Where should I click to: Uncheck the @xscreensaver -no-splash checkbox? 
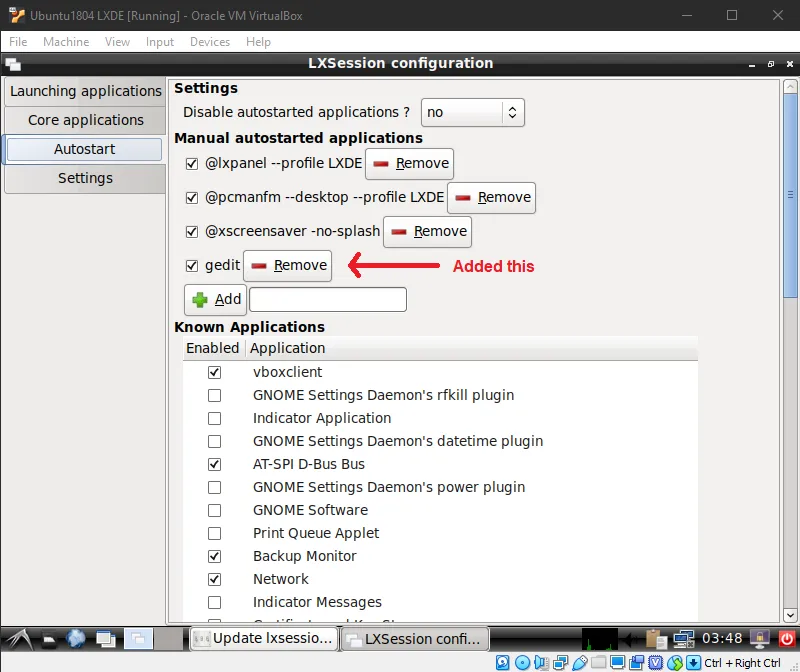click(192, 232)
